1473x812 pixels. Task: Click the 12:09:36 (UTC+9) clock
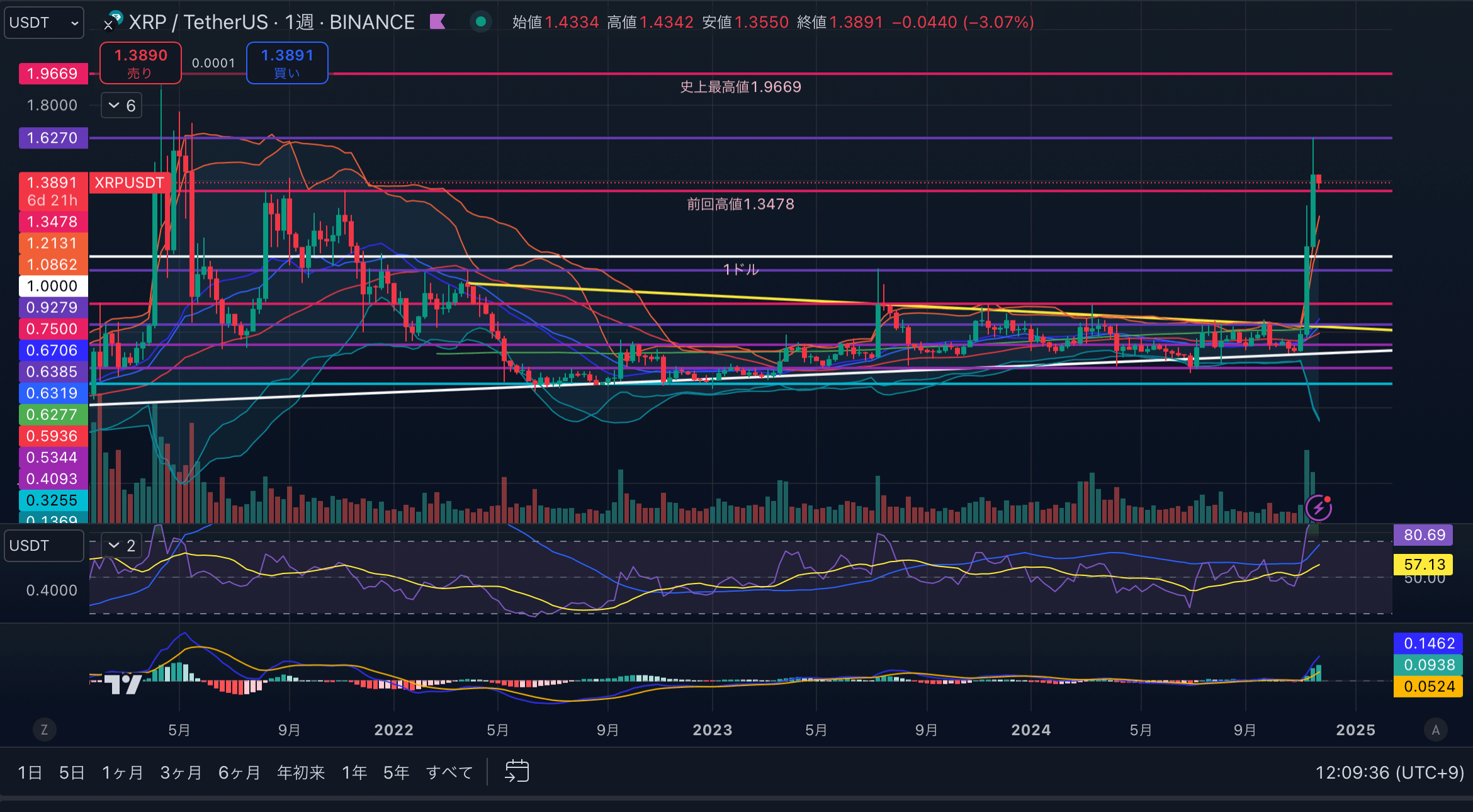pos(1389,772)
